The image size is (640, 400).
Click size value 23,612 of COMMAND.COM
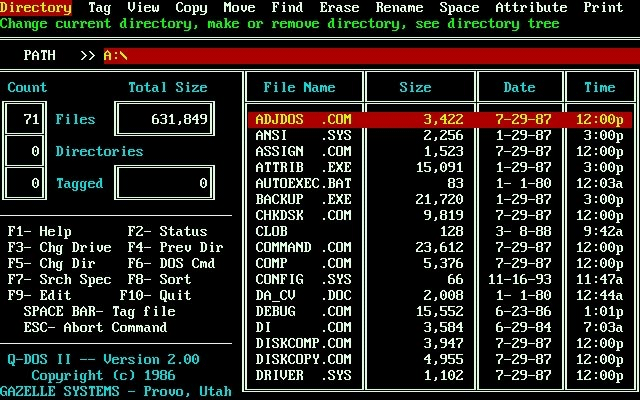(439, 247)
